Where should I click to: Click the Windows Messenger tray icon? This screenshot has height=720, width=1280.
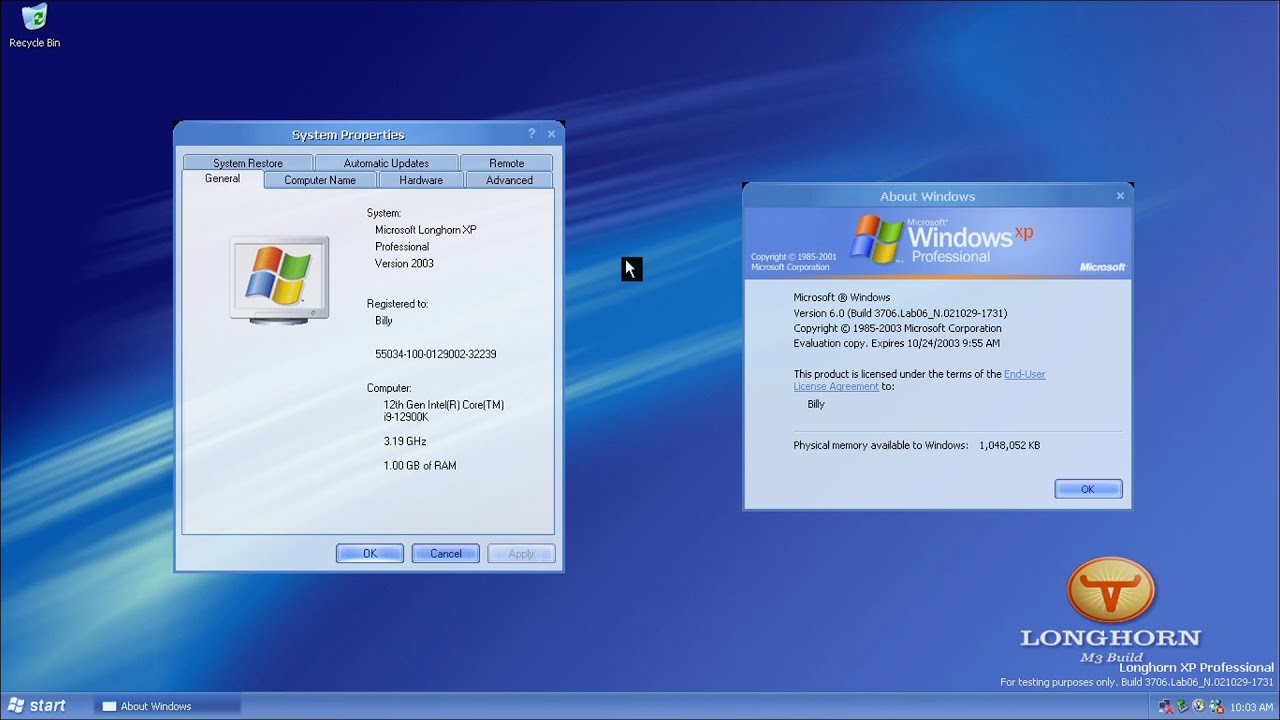pos(1216,706)
